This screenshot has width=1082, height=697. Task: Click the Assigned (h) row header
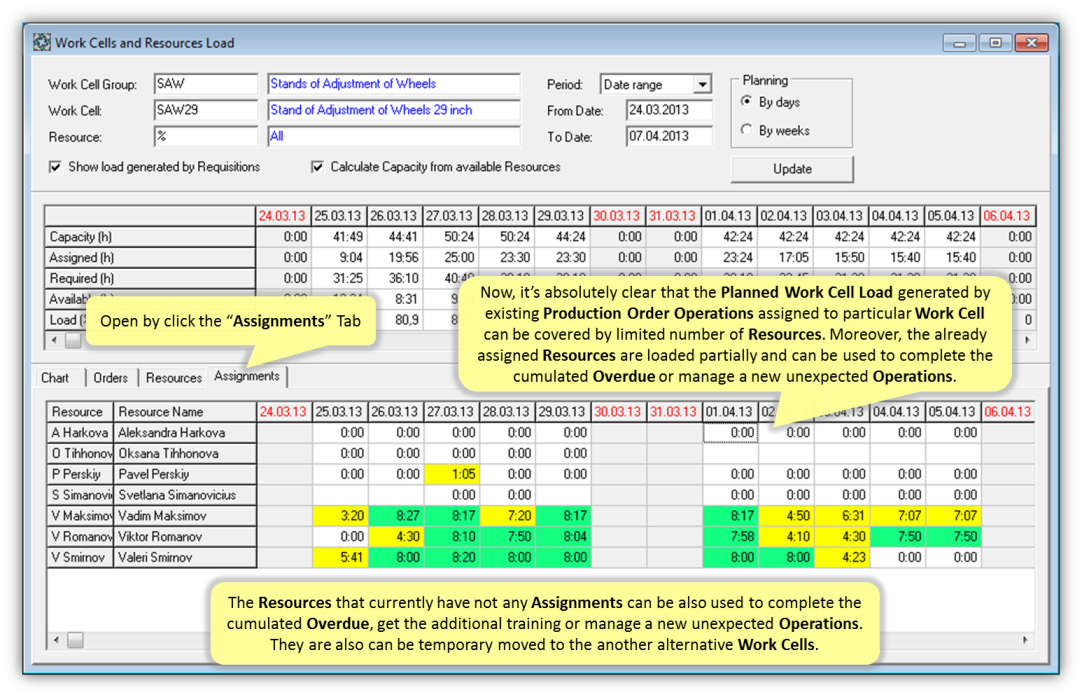pyautogui.click(x=150, y=257)
